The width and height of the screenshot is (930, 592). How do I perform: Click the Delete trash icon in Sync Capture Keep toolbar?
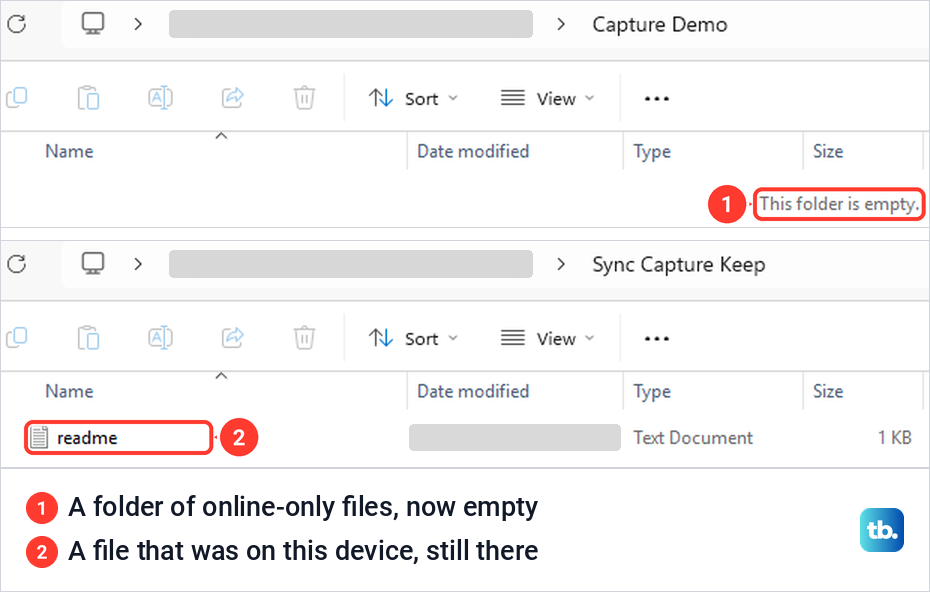tap(304, 338)
